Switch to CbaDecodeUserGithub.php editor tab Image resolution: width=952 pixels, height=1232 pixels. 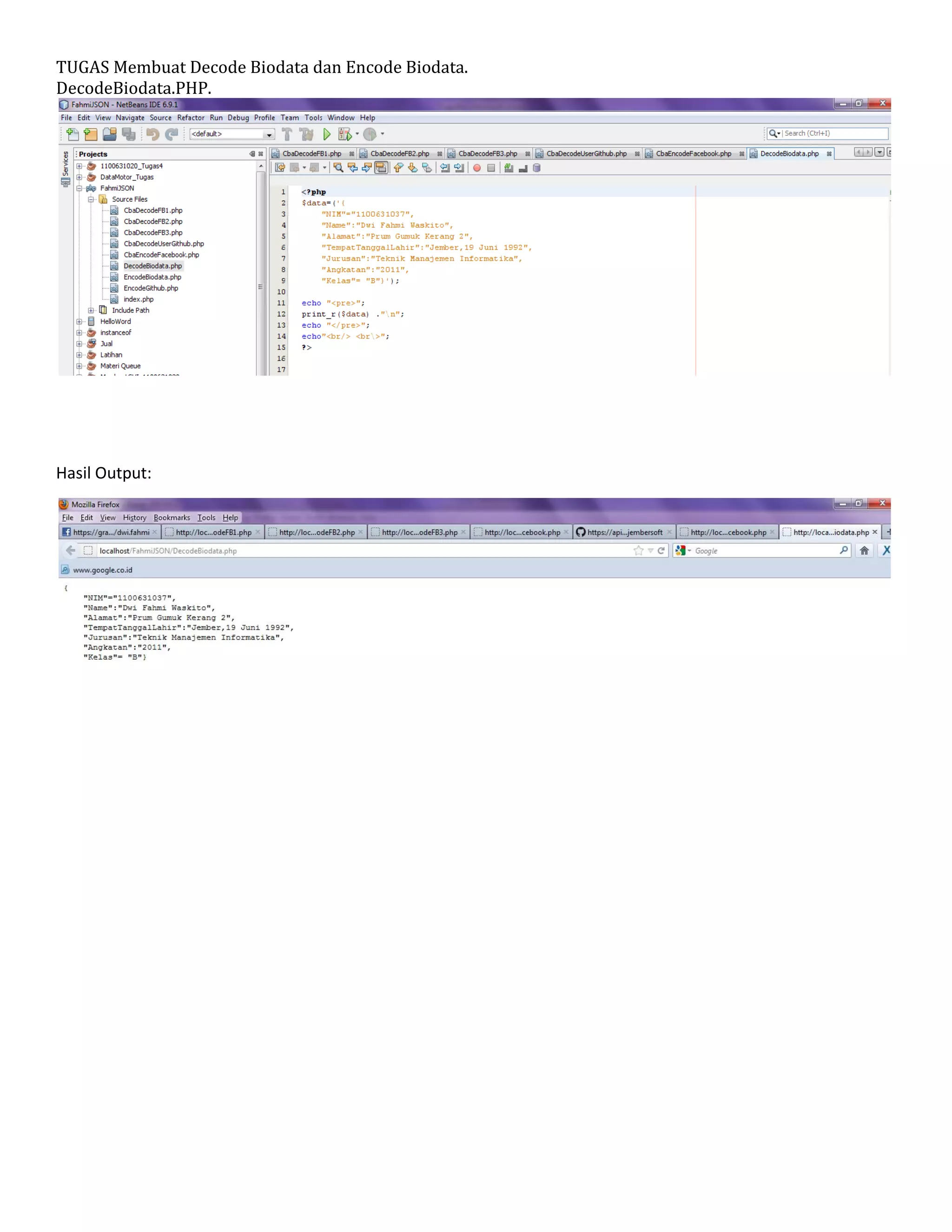[x=587, y=153]
